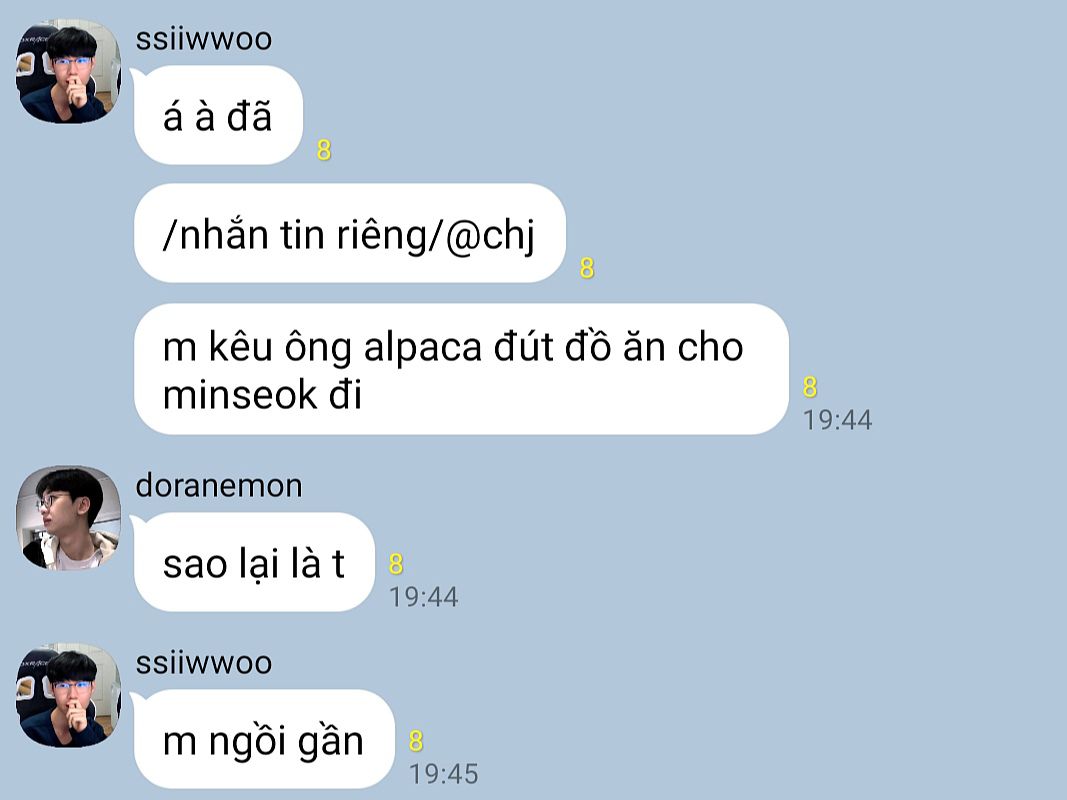This screenshot has height=800, width=1067.
Task: Click the ssiiwwoo username at the top
Action: [203, 39]
